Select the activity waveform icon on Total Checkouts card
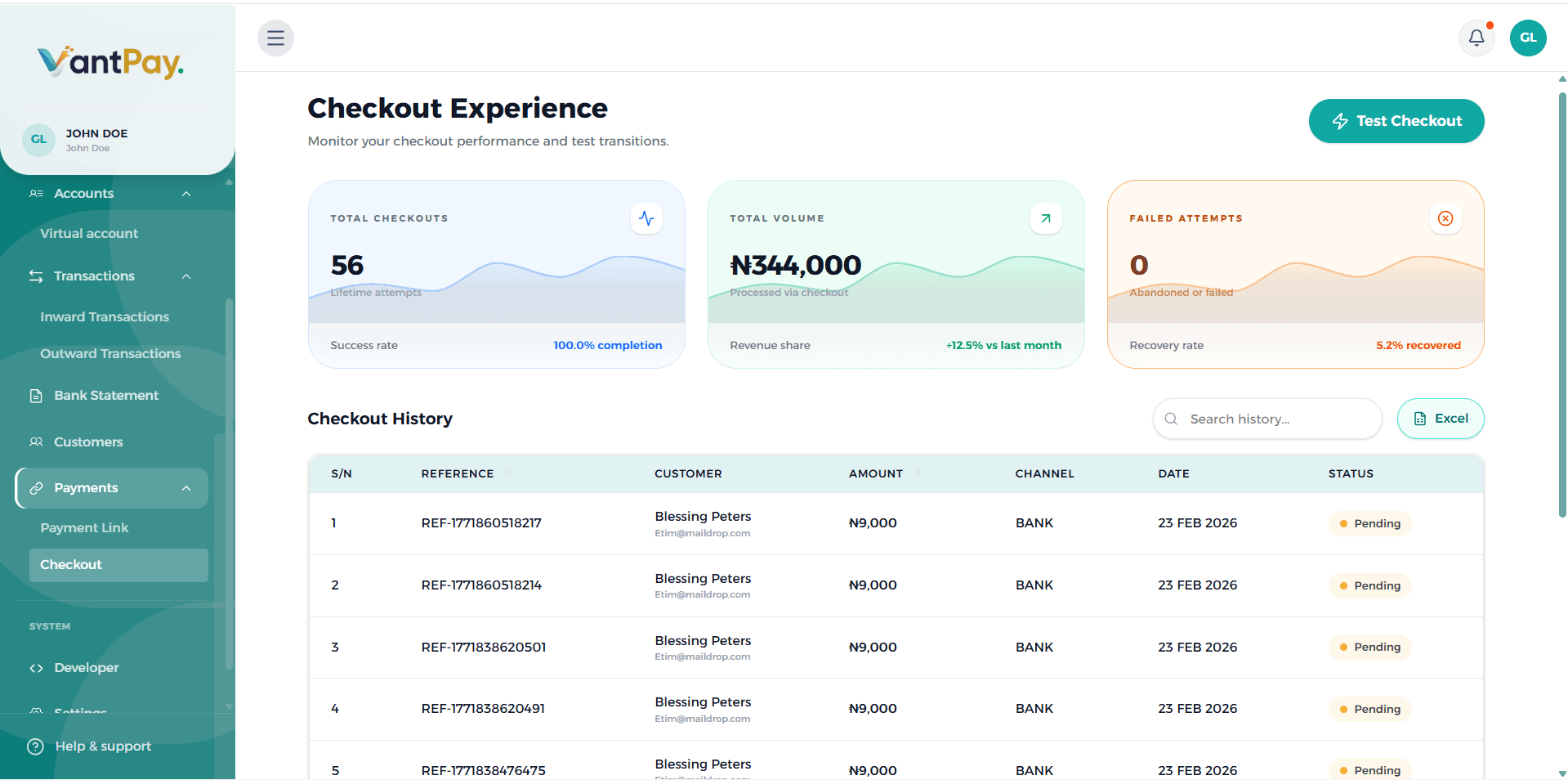 point(646,218)
